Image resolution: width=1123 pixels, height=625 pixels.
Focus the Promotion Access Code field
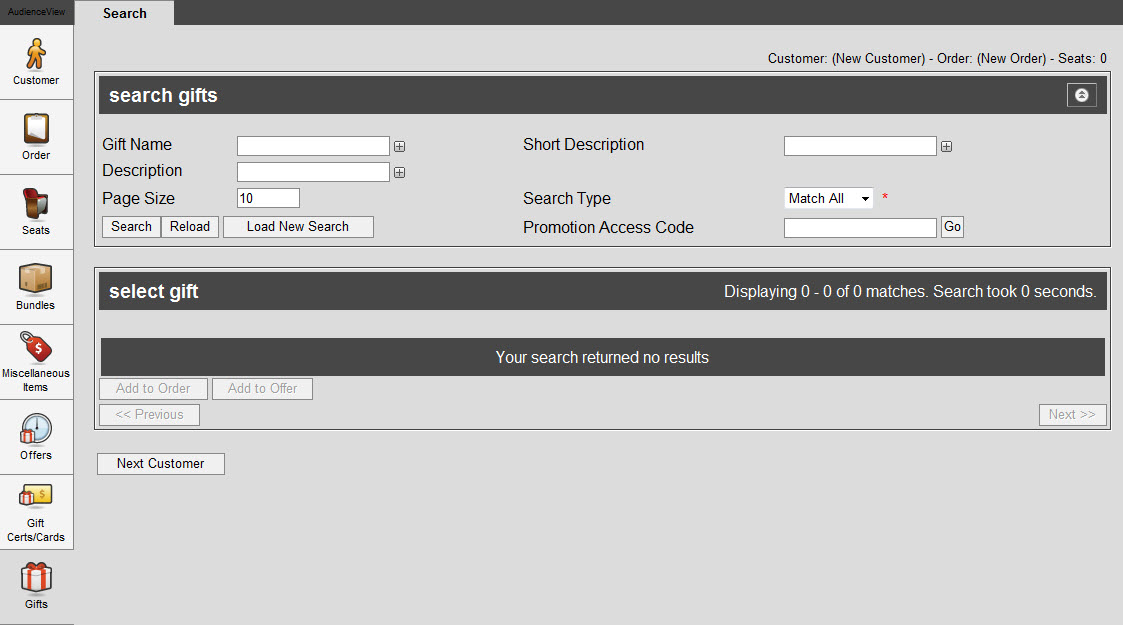click(859, 228)
